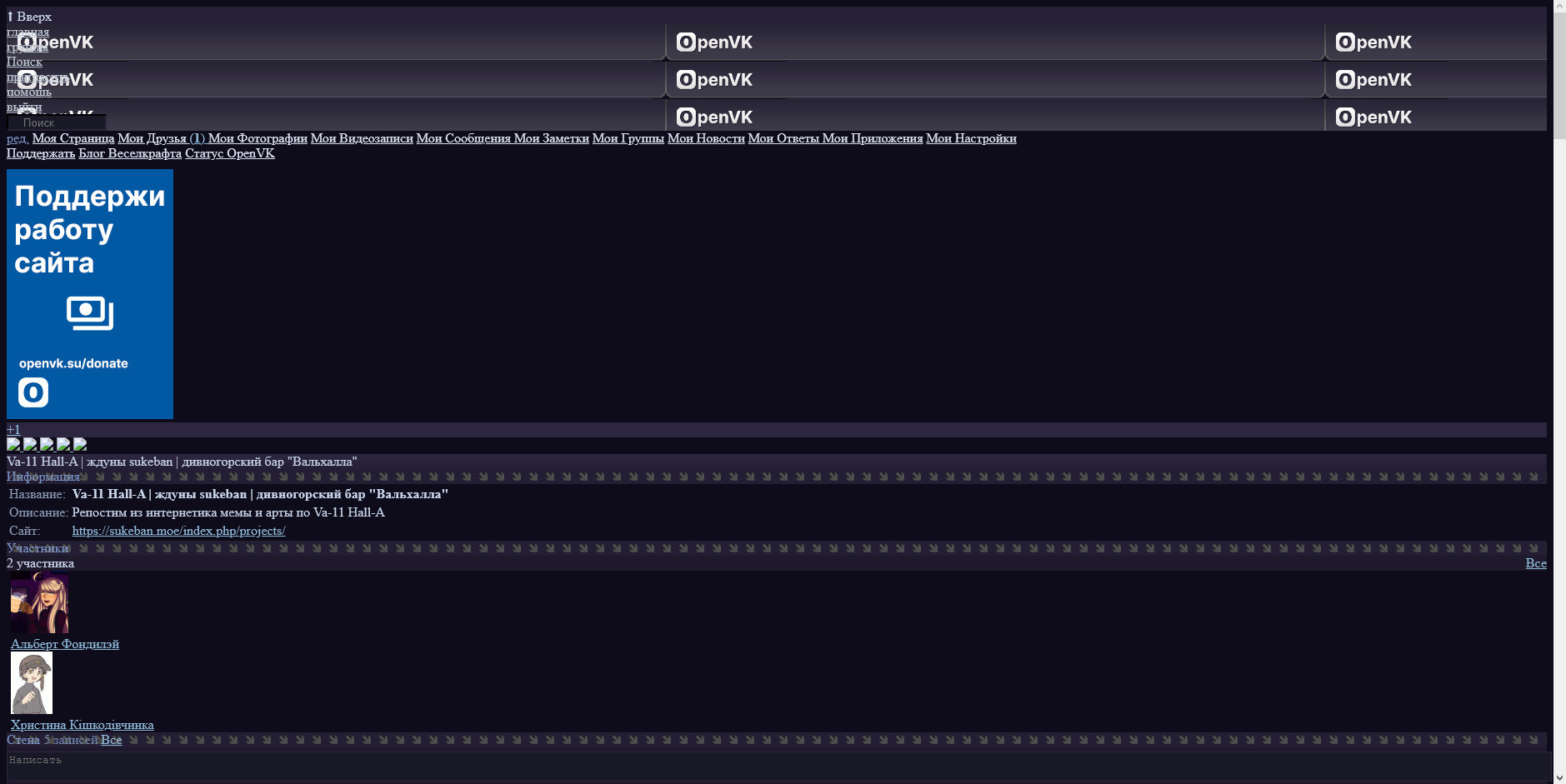Show all wall posts via Все
This screenshot has height=784, width=1566.
click(112, 740)
